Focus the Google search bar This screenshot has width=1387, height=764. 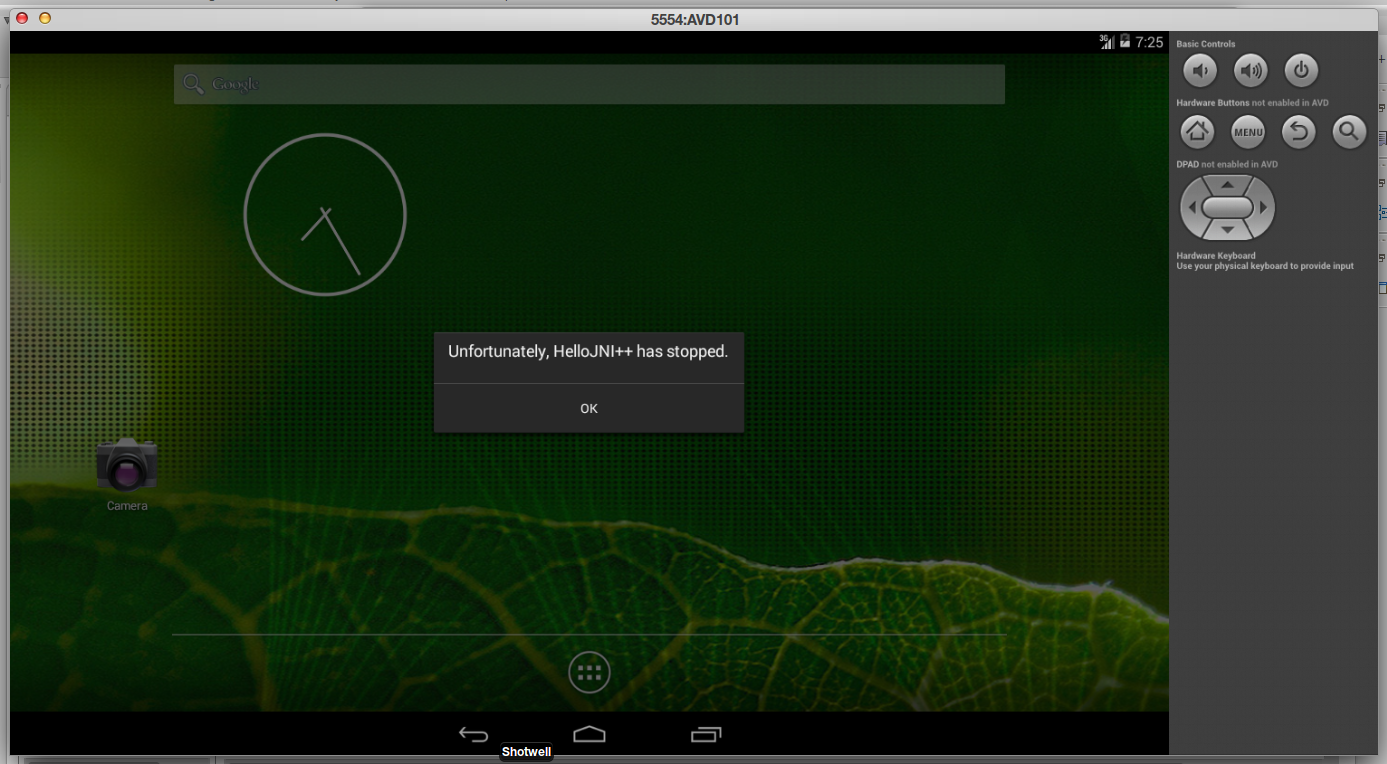pyautogui.click(x=589, y=84)
